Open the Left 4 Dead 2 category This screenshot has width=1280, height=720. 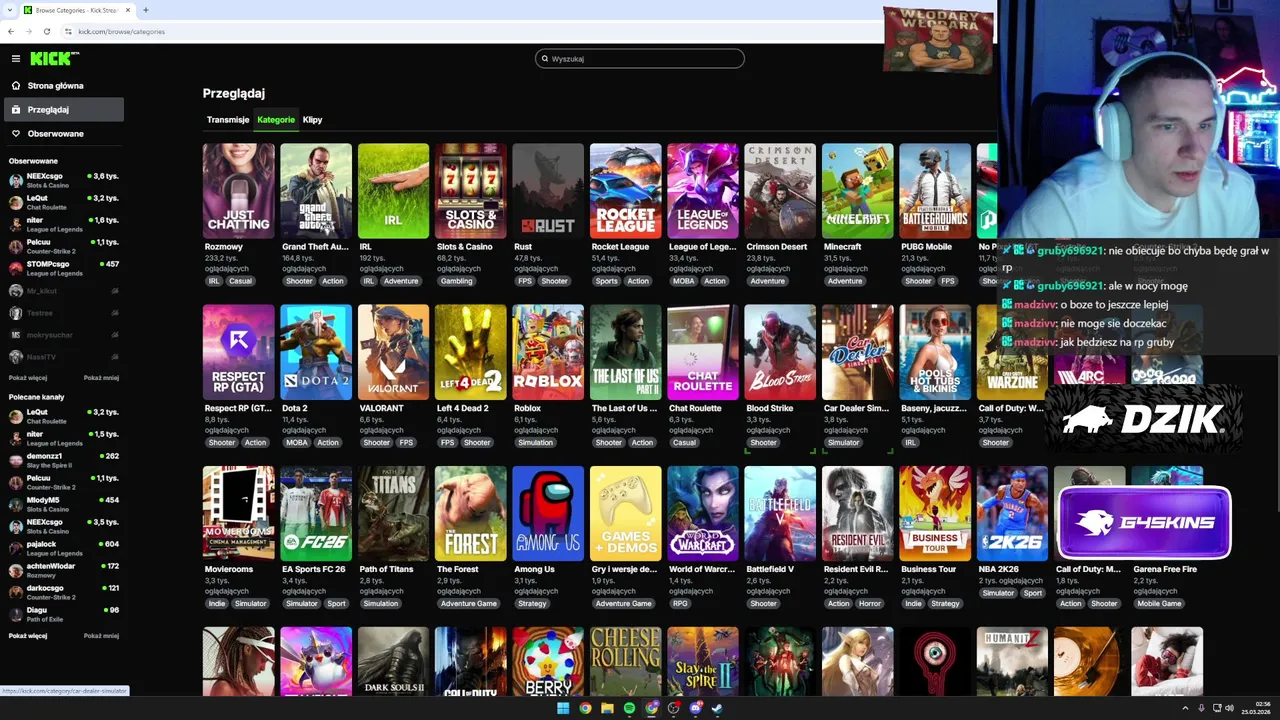[471, 352]
